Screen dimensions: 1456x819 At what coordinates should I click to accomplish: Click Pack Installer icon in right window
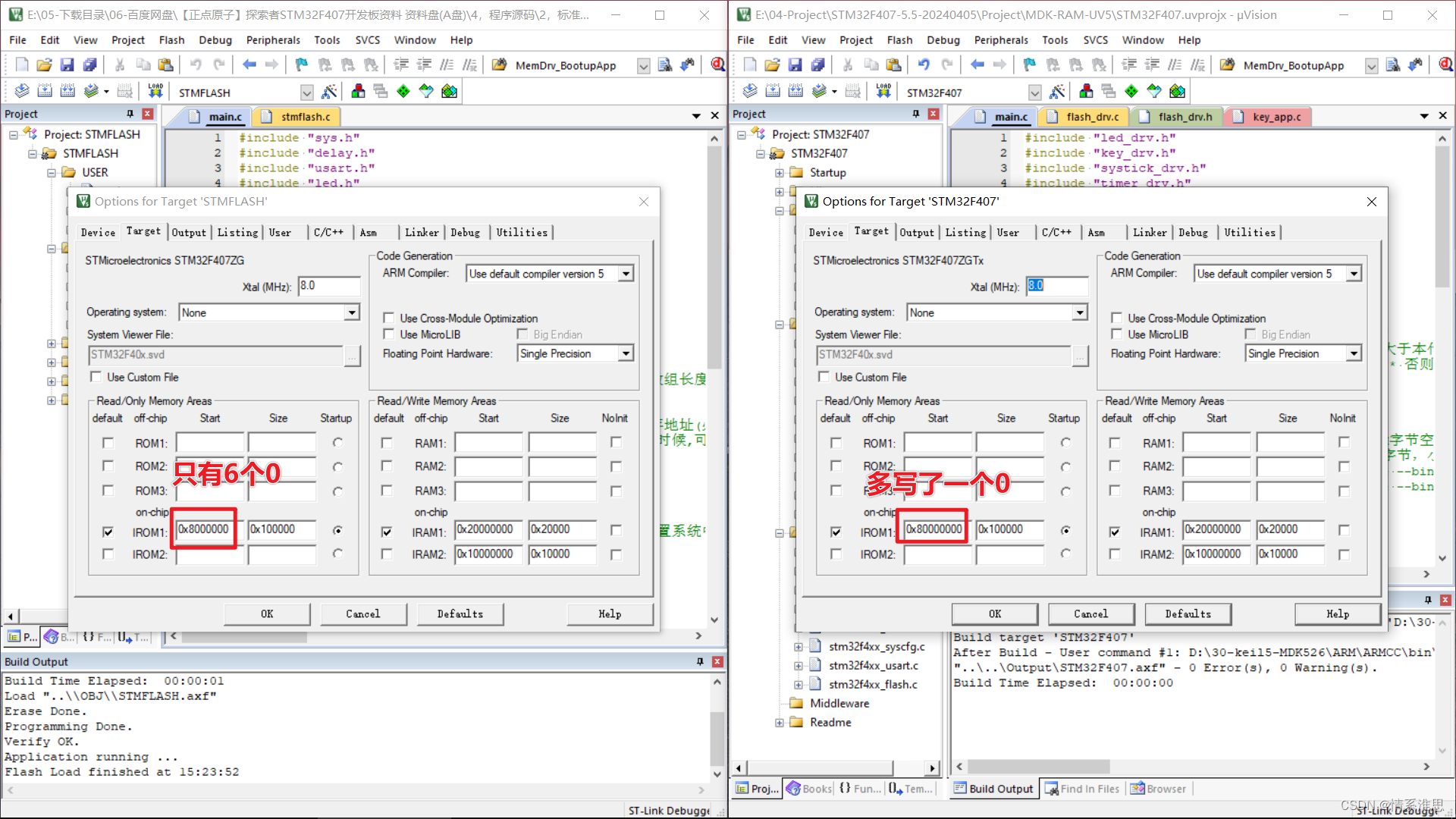(x=1177, y=92)
